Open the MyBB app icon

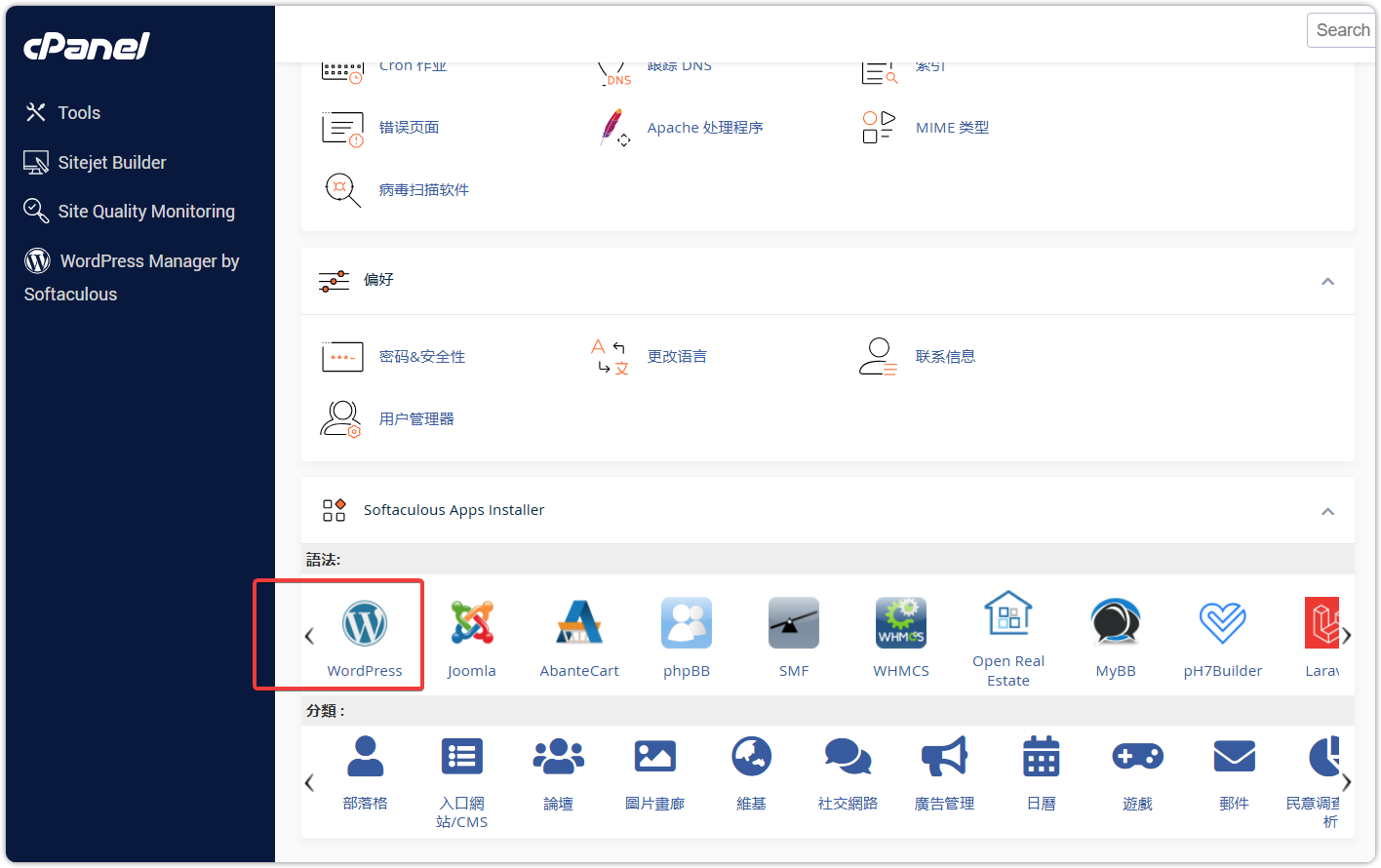(x=1116, y=623)
